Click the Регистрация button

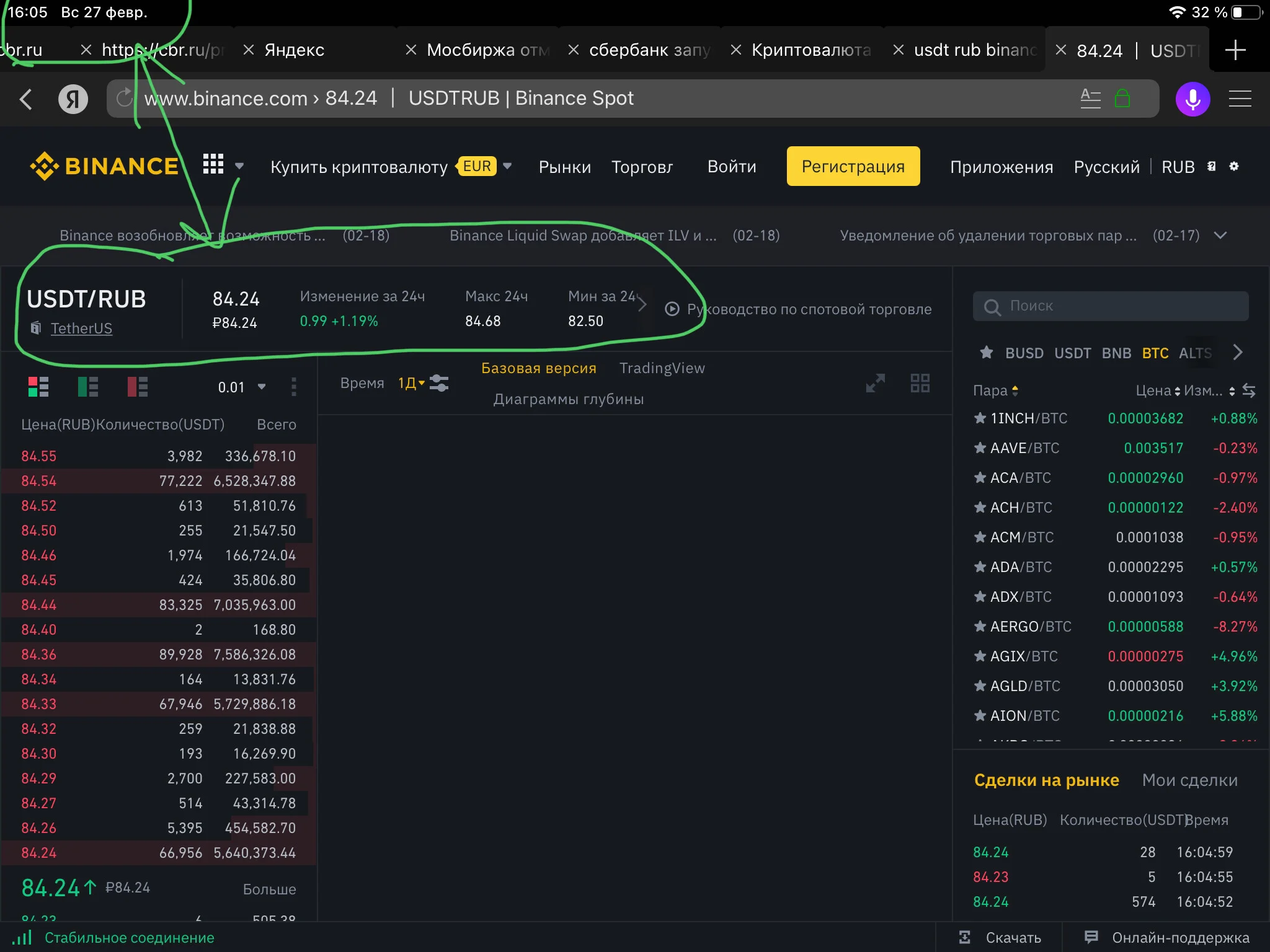point(853,166)
